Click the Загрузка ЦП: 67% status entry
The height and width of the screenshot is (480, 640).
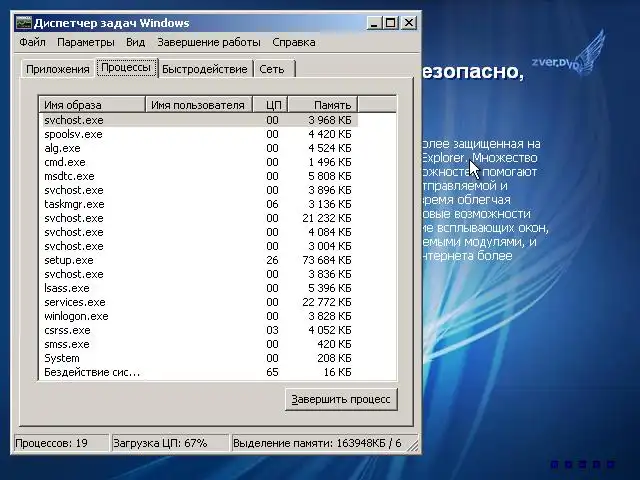170,443
